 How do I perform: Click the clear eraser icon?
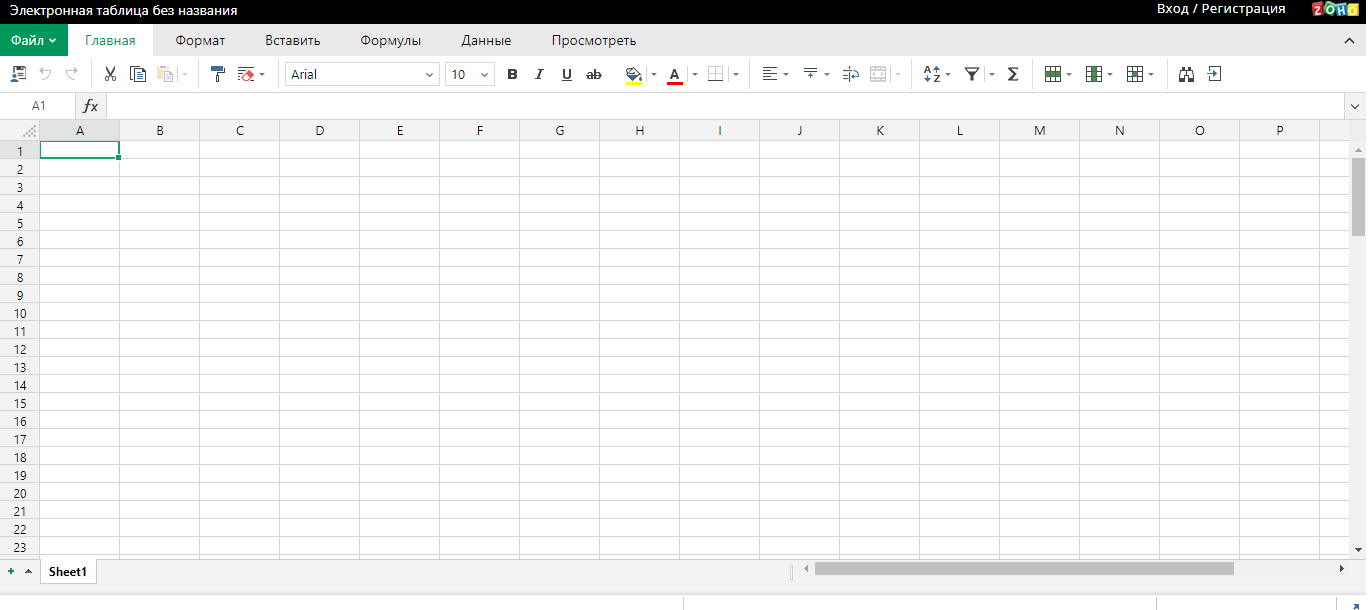pyautogui.click(x=246, y=74)
